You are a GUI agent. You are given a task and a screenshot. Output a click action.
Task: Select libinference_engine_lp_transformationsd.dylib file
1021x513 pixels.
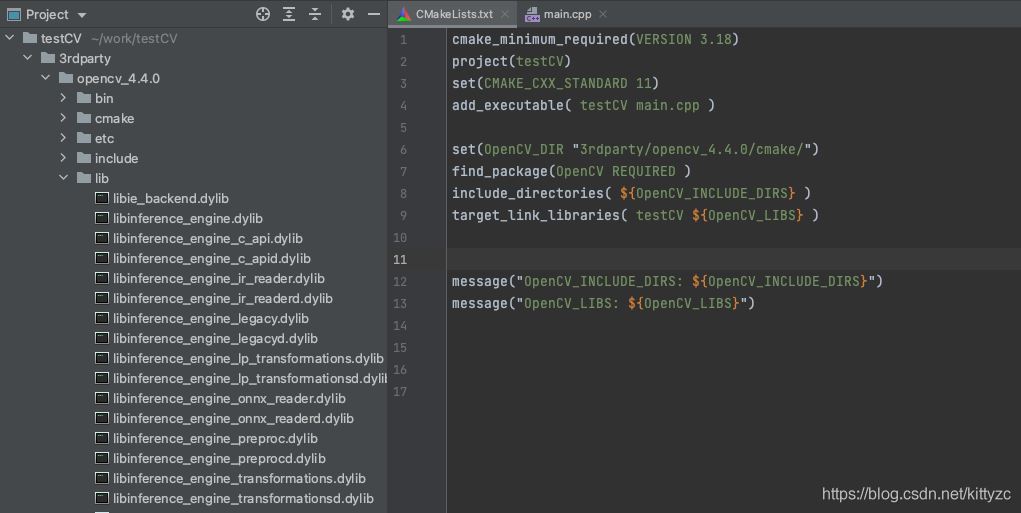(x=250, y=379)
